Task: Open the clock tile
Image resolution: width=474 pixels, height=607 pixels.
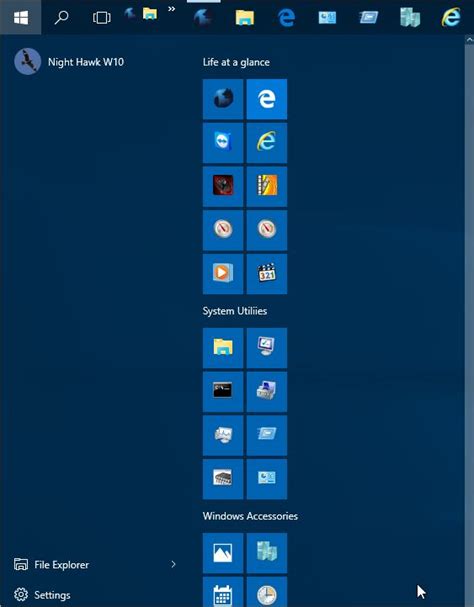Action: tap(267, 592)
